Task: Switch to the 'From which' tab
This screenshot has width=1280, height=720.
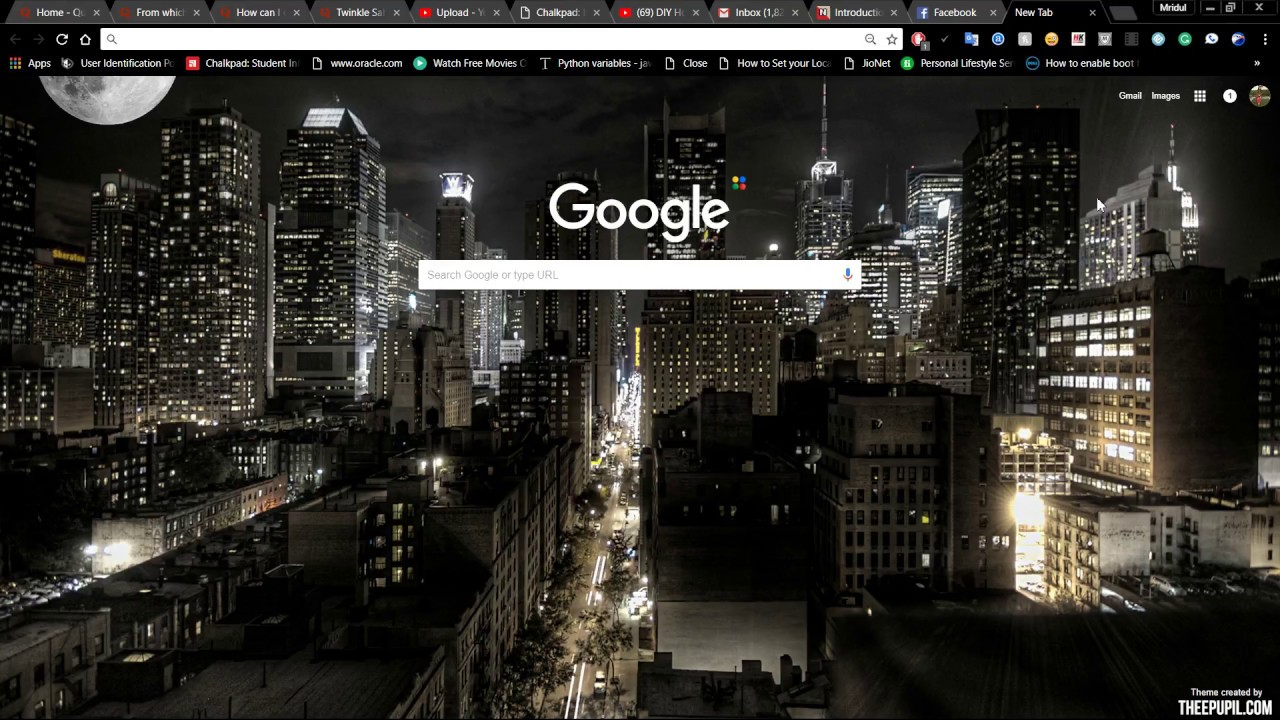Action: (158, 13)
